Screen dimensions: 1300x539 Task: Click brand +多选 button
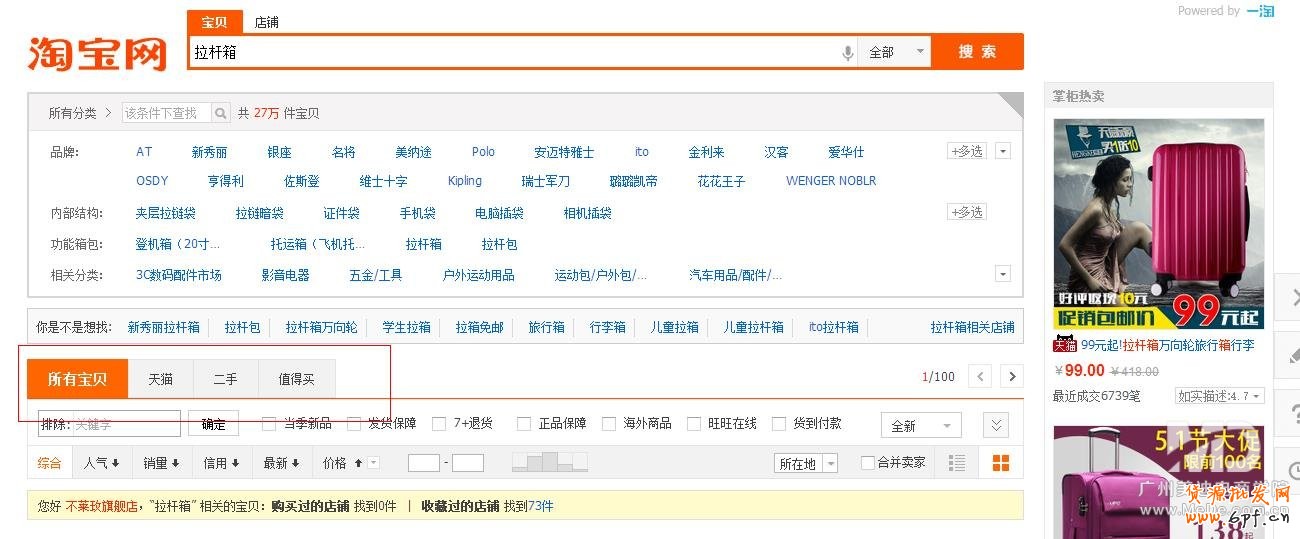click(966, 151)
